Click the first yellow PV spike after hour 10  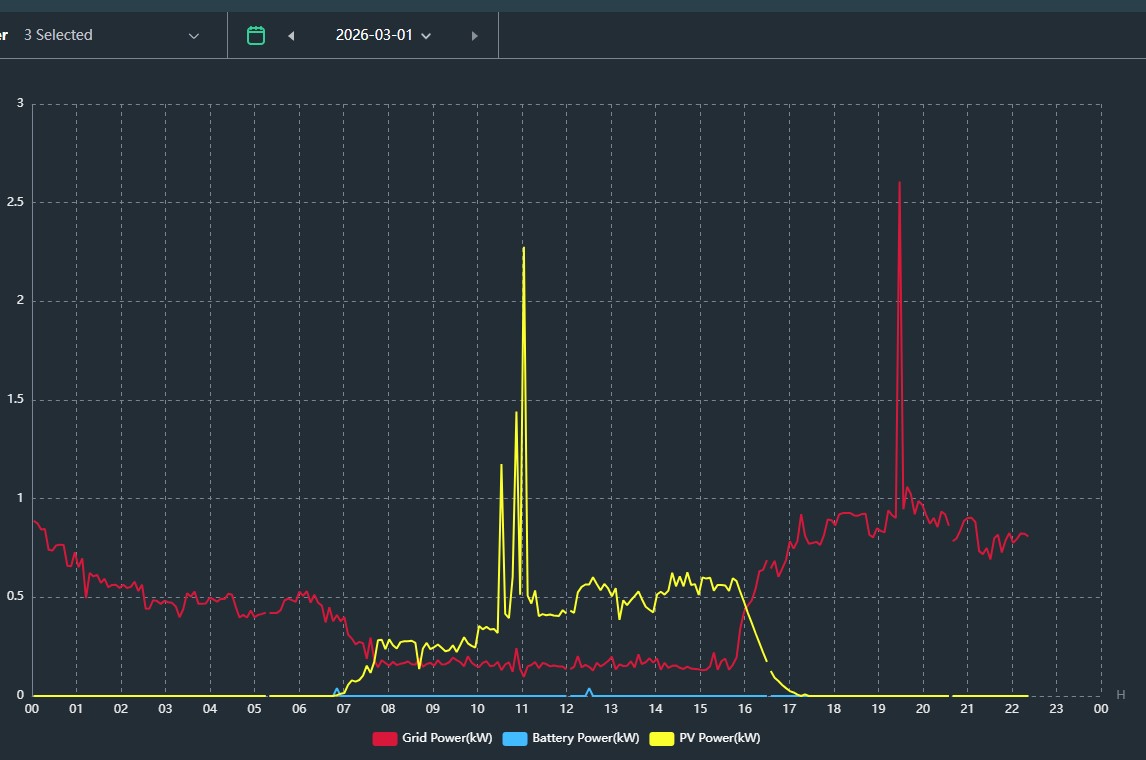[x=501, y=466]
